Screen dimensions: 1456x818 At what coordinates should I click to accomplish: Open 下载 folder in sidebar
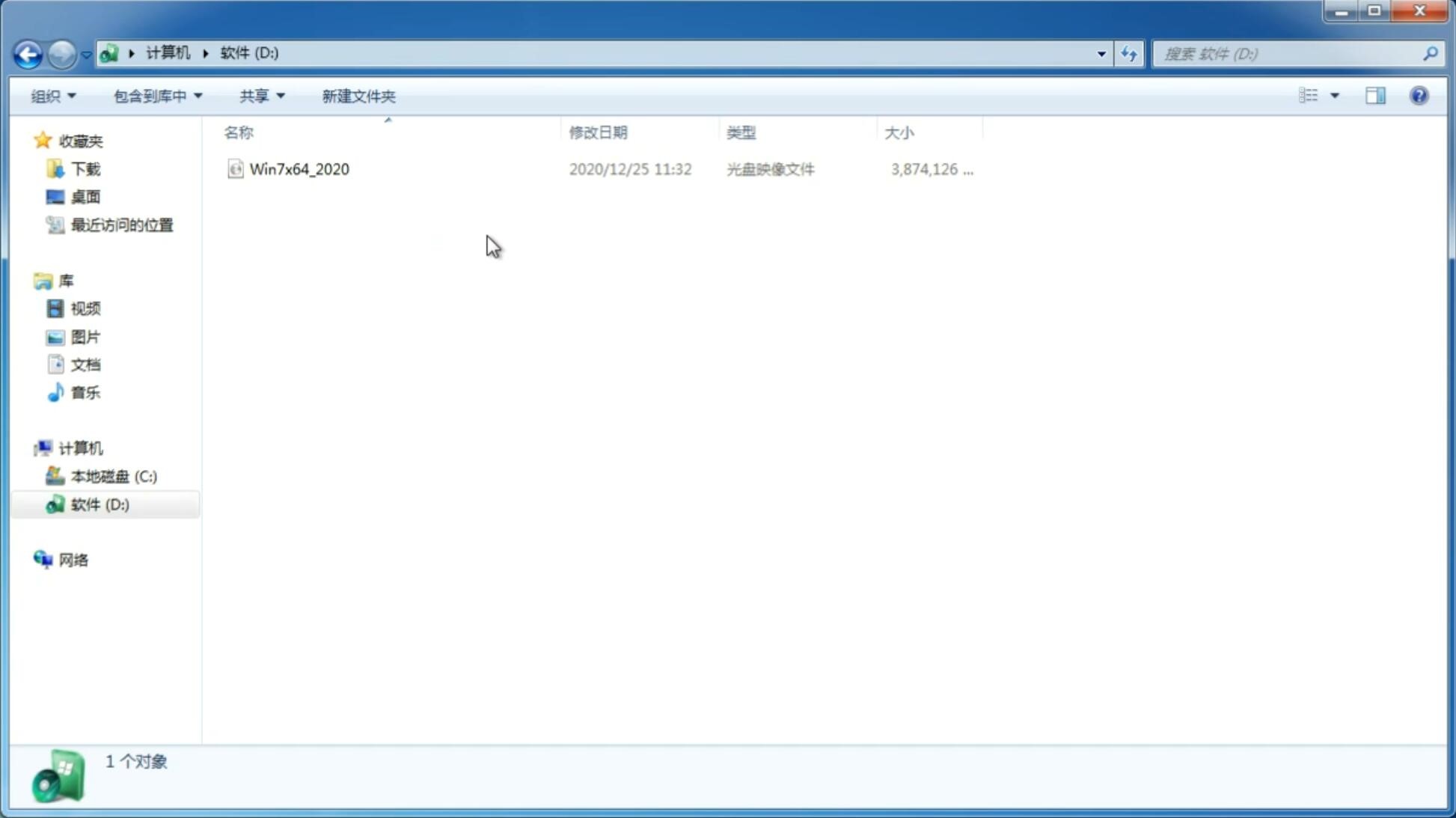[85, 168]
